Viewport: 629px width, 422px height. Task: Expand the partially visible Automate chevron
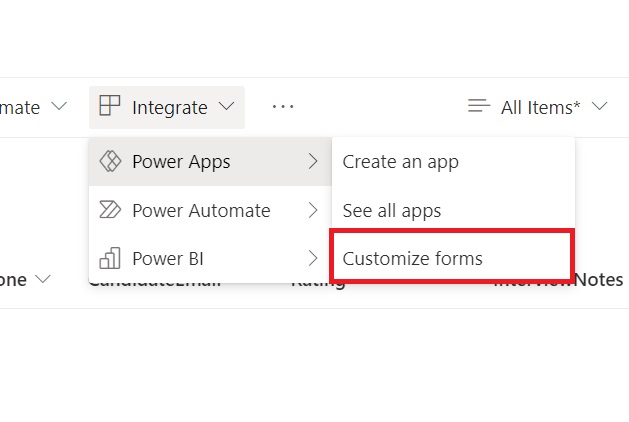click(x=59, y=106)
